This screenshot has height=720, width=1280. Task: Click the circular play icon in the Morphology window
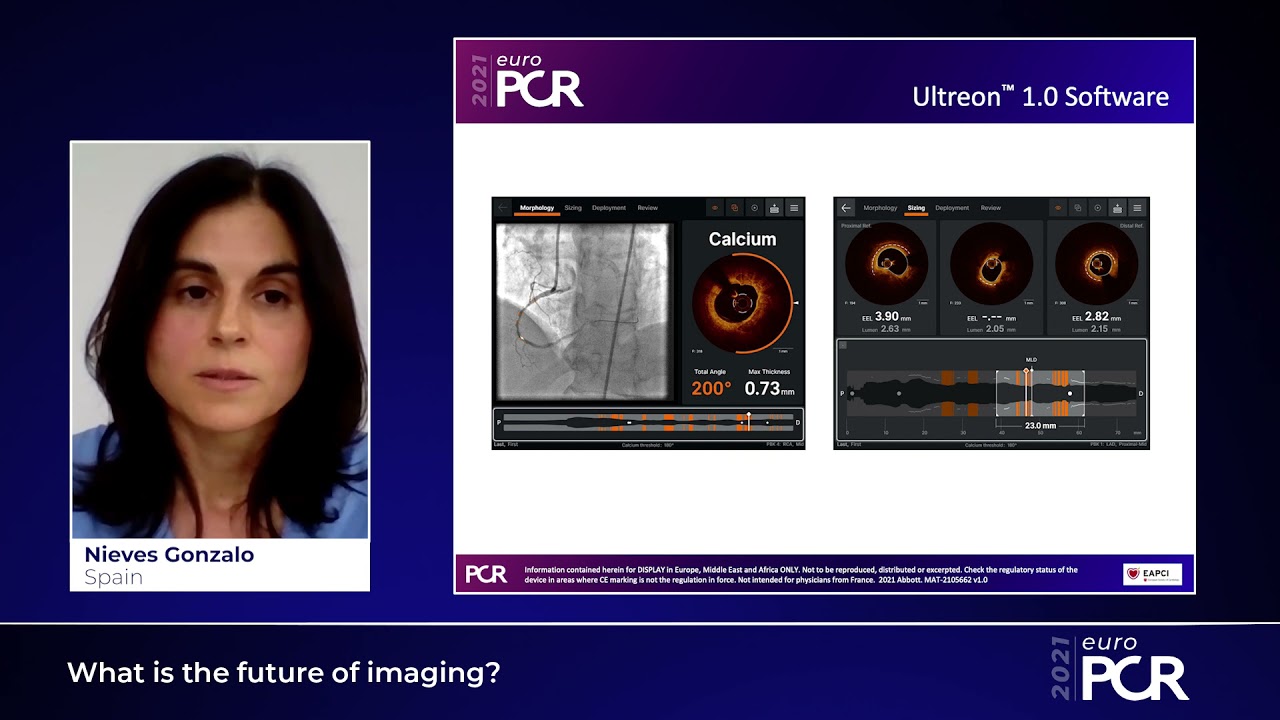coord(755,208)
